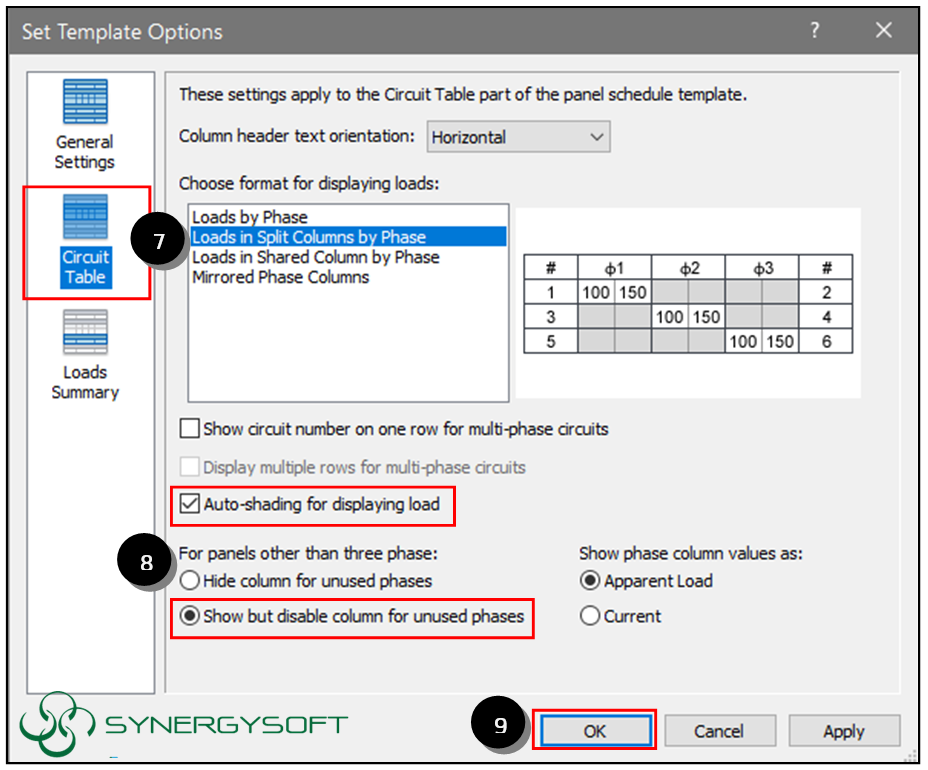This screenshot has width=928, height=770.
Task: Choose hide column for unused phases
Action: coord(190,581)
